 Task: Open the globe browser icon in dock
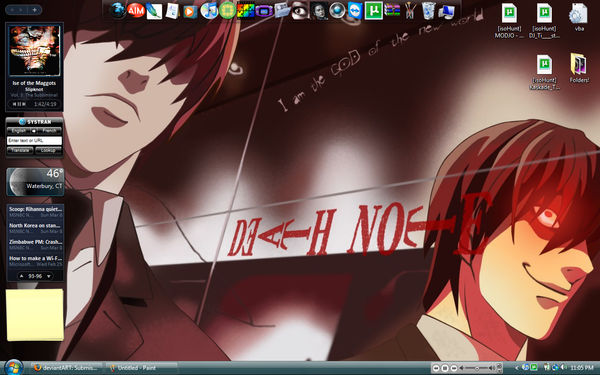[x=118, y=10]
